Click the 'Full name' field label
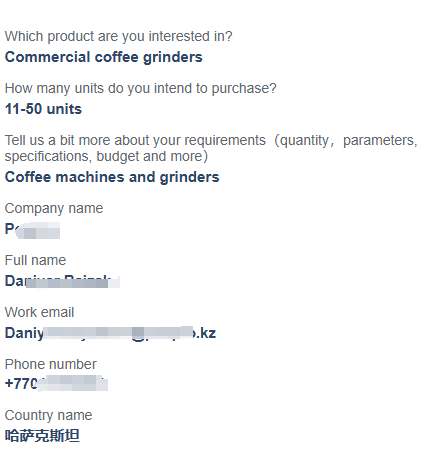This screenshot has width=425, height=453. [35, 260]
